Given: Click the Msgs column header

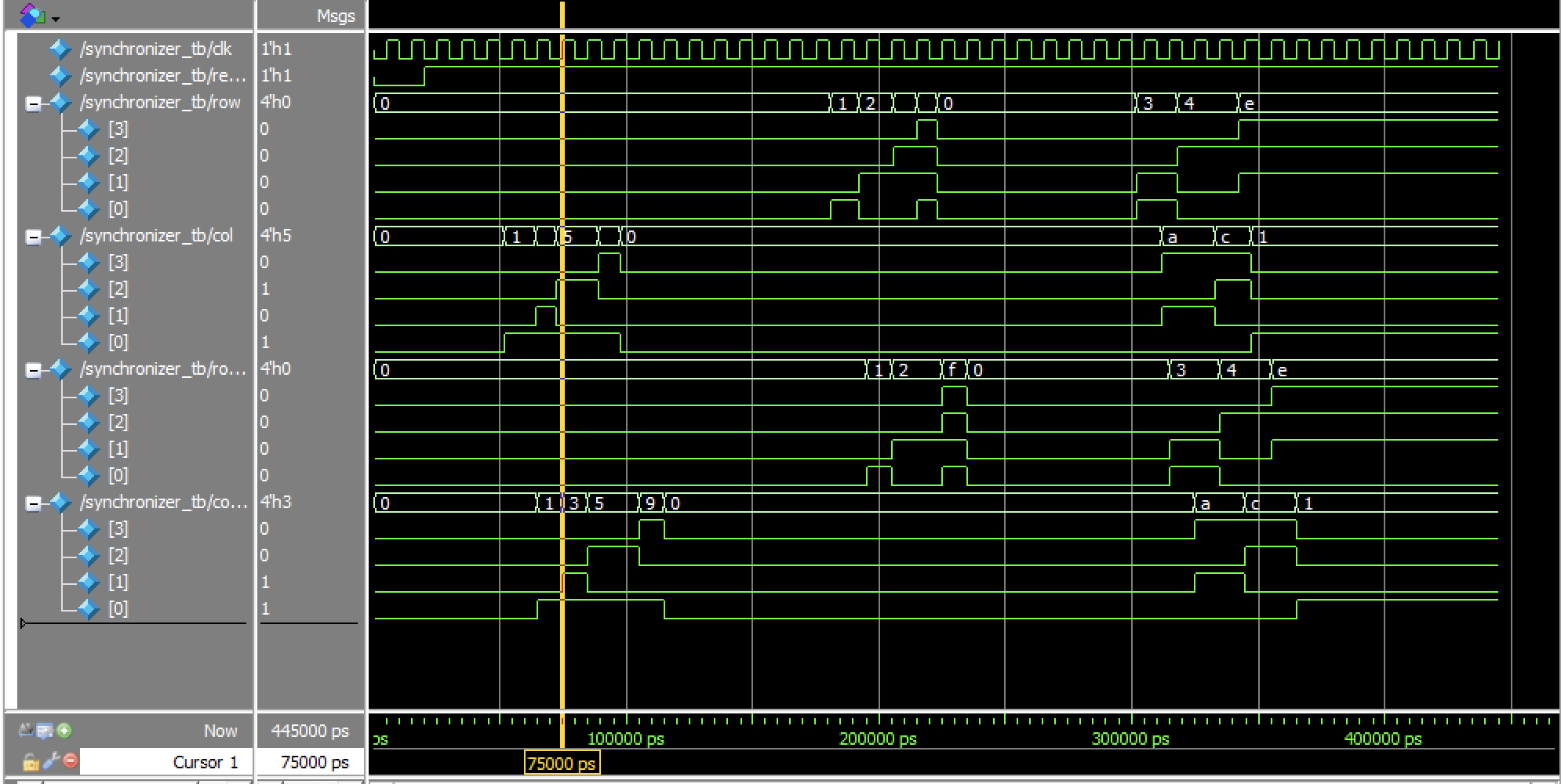Looking at the screenshot, I should click(335, 16).
